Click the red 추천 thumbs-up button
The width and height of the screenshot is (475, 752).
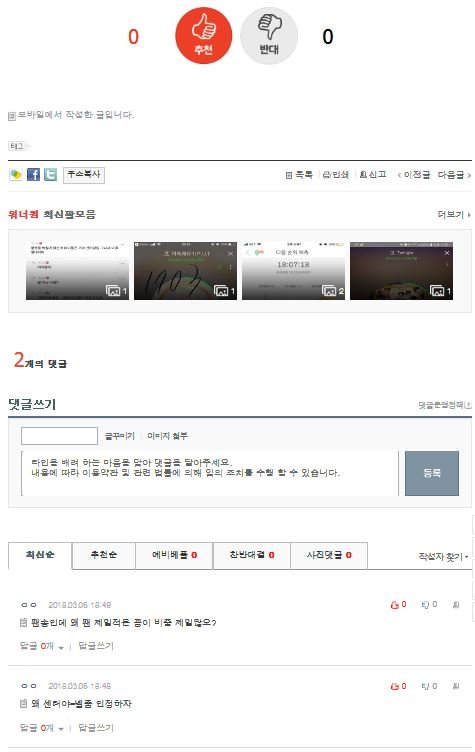[203, 35]
